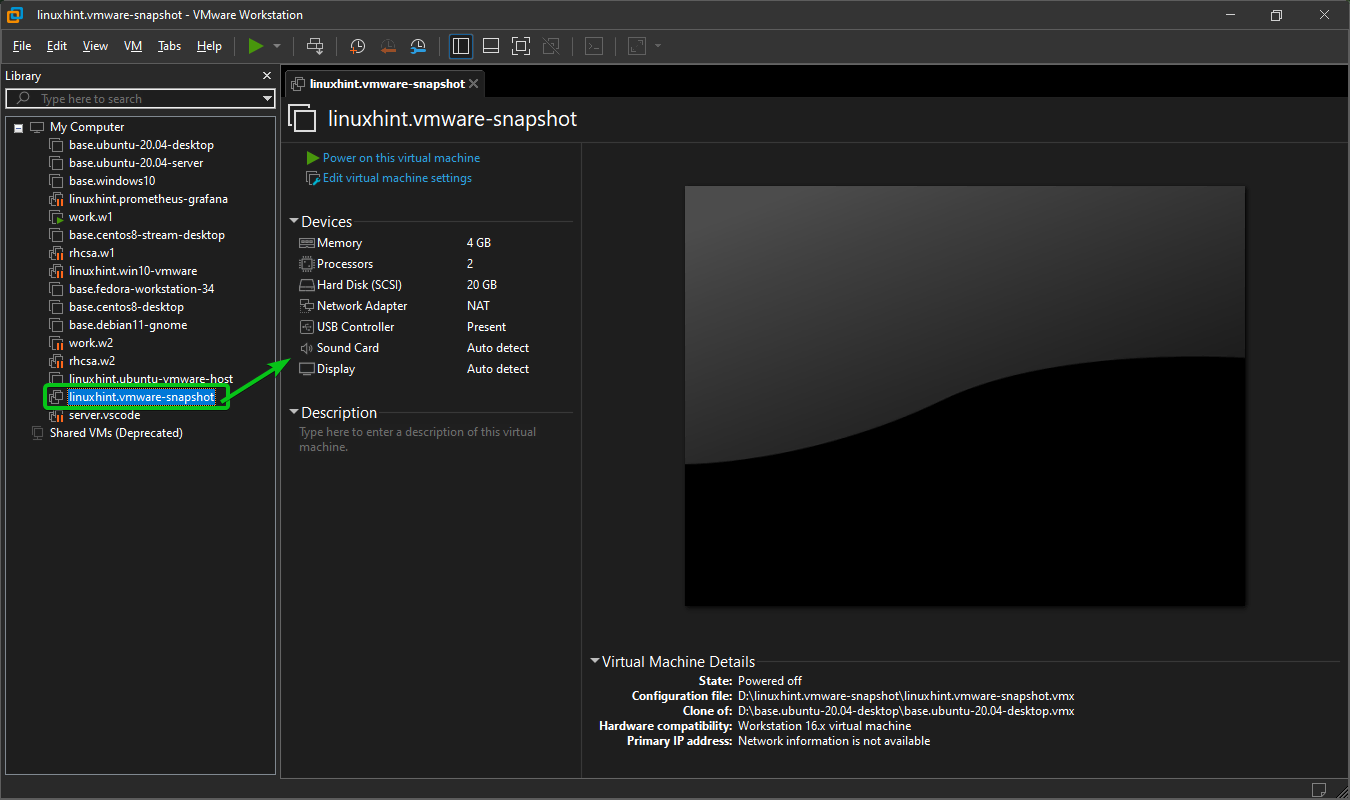The width and height of the screenshot is (1350, 800).
Task: Click Edit virtual machine settings
Action: (396, 177)
